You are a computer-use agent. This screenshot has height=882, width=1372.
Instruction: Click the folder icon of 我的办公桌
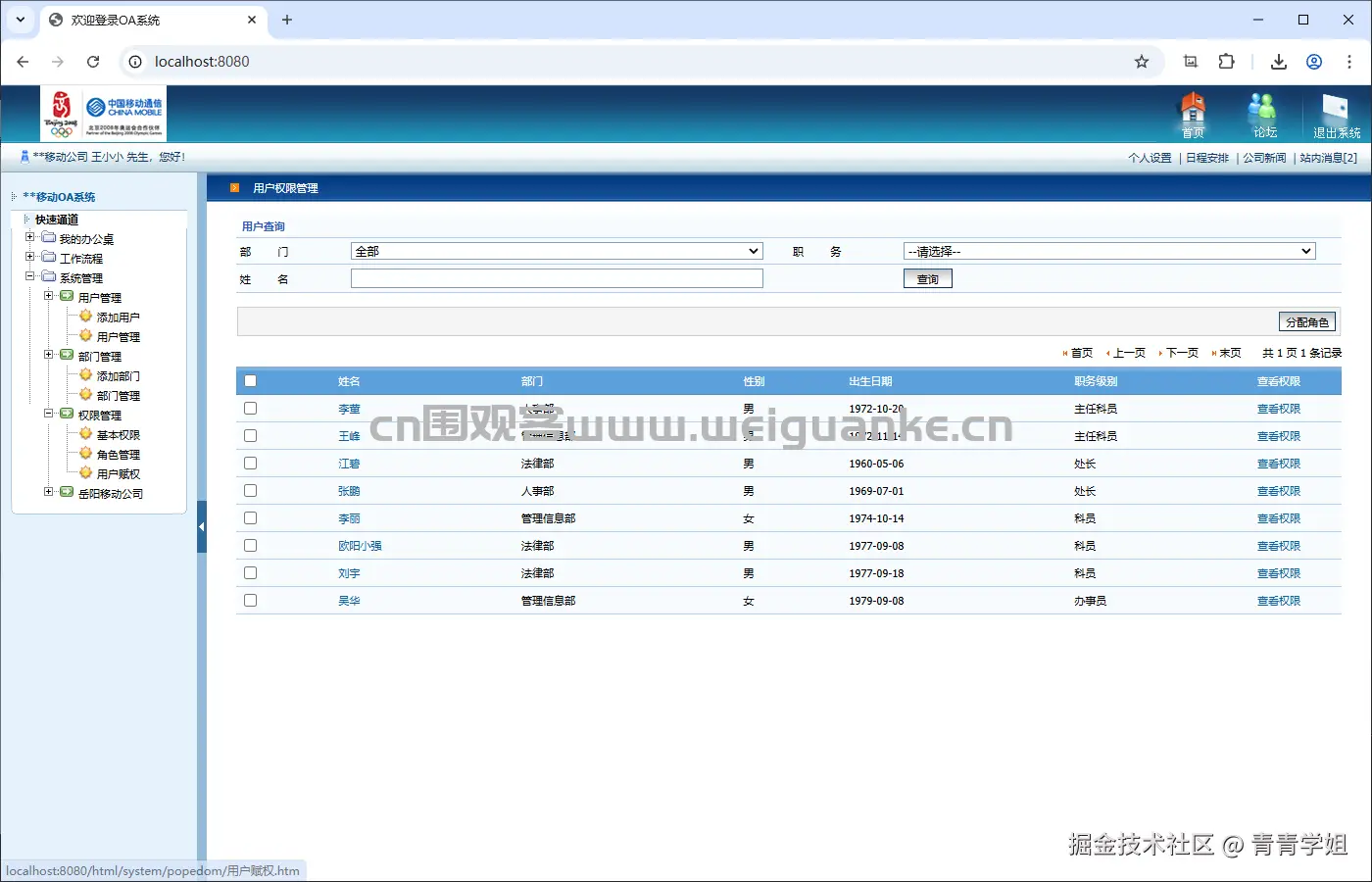49,238
